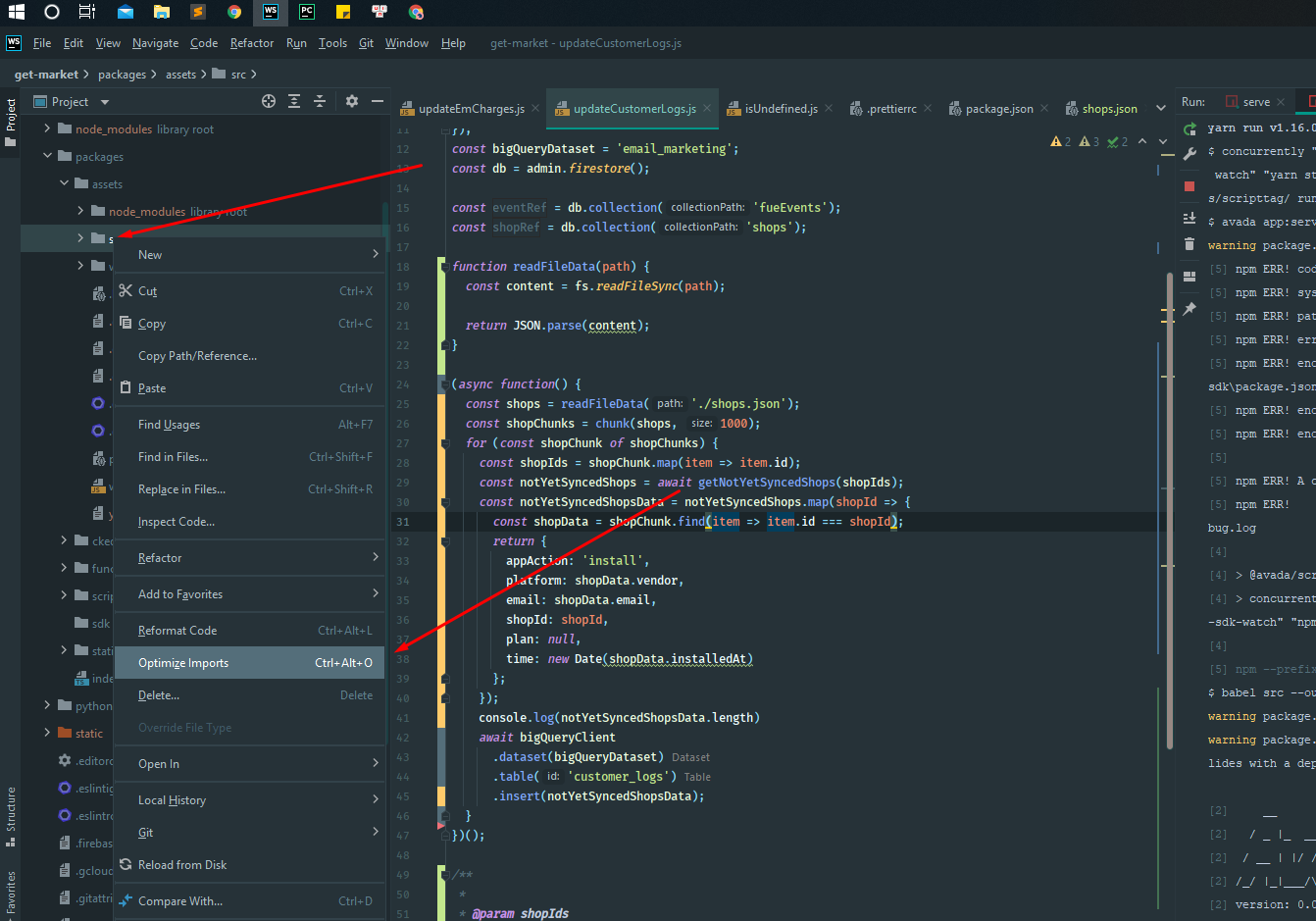
Task: Collapse the packages folder
Action: click(47, 157)
